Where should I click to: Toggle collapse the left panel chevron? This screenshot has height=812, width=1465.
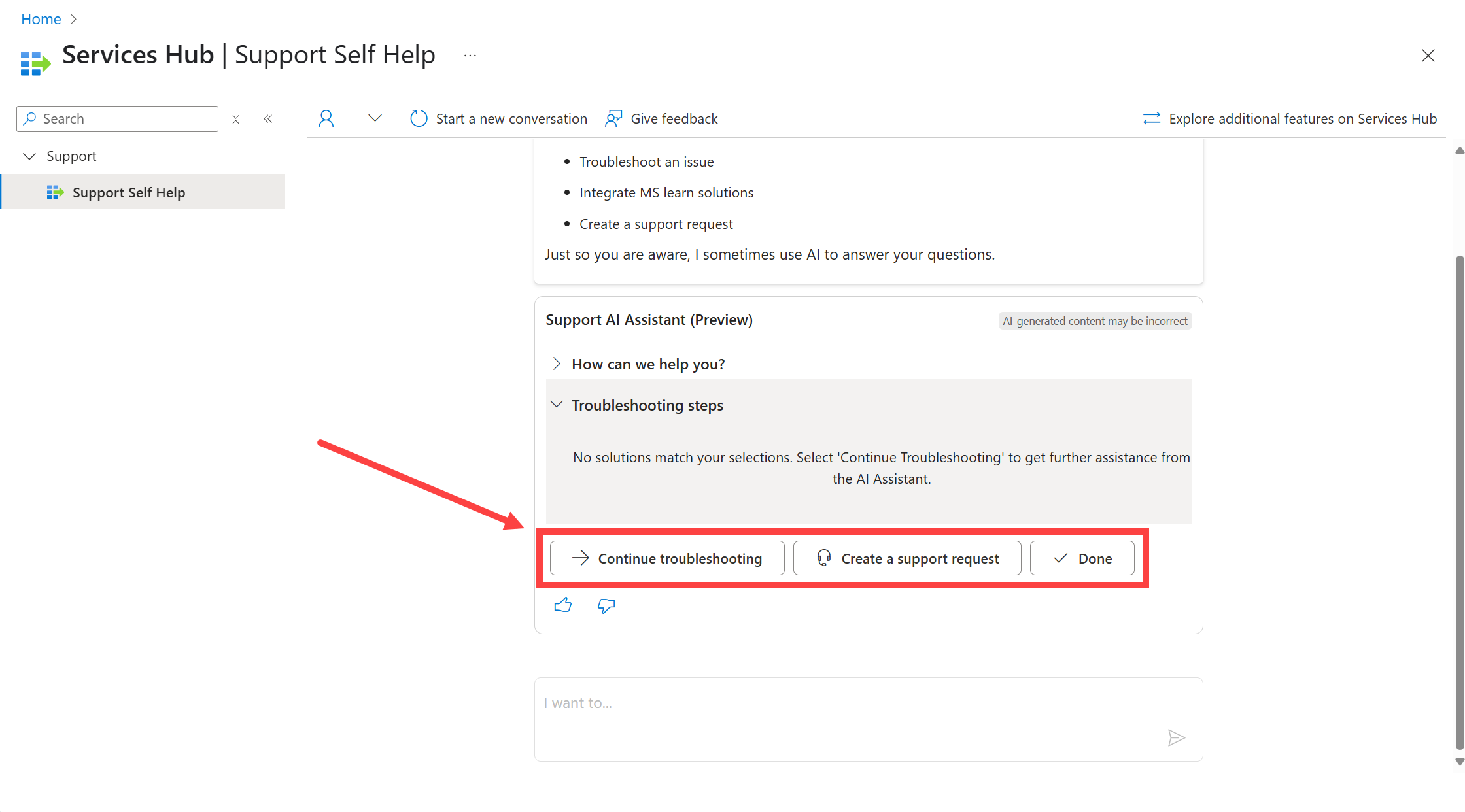click(x=268, y=118)
